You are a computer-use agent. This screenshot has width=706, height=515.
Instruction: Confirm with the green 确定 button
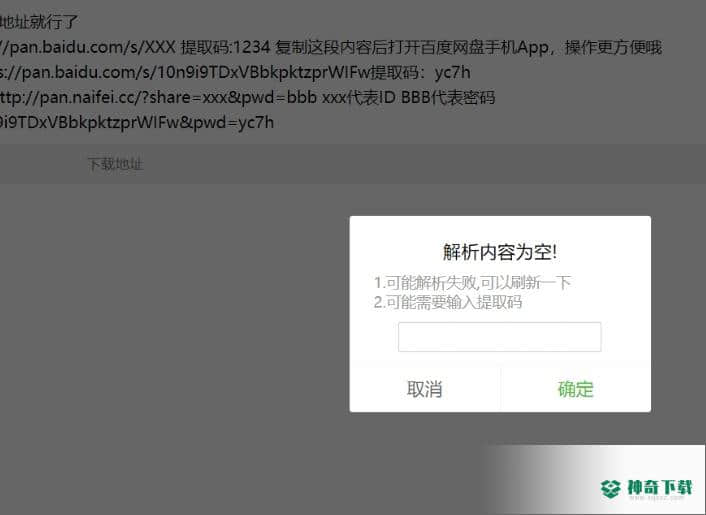point(575,389)
